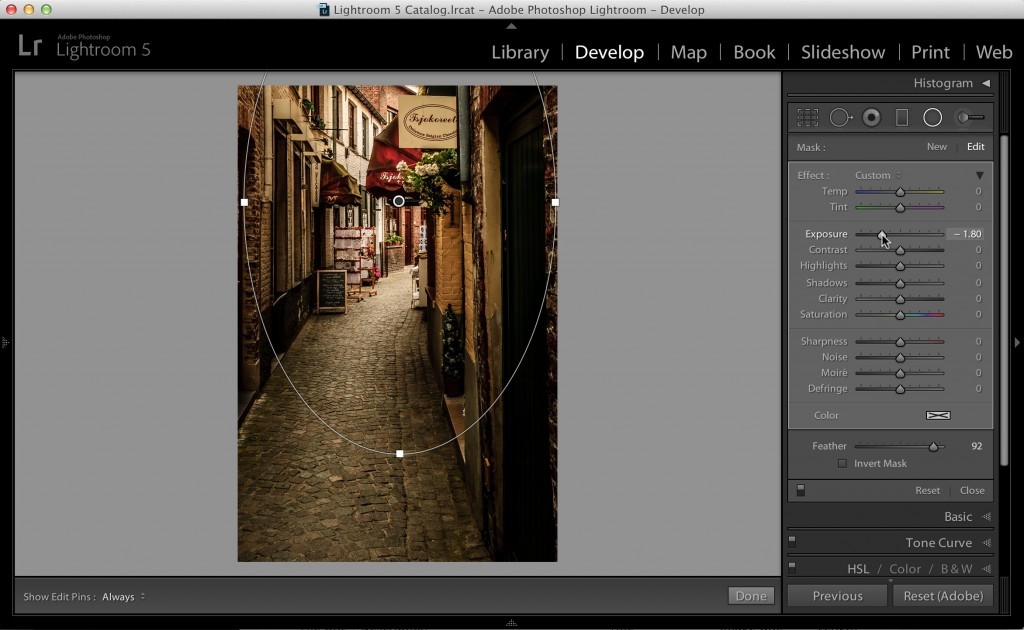Toggle the HSL panel switch
Image resolution: width=1024 pixels, height=630 pixels.
[792, 567]
